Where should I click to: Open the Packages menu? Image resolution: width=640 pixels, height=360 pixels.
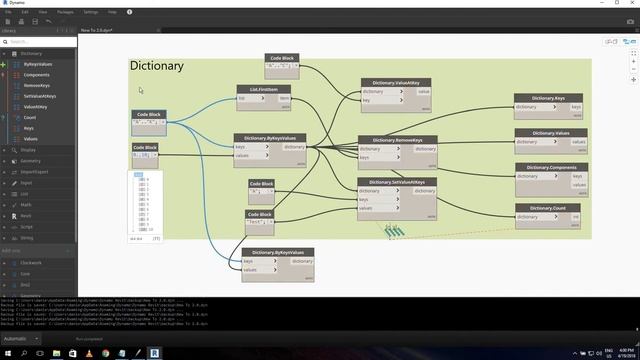65,12
